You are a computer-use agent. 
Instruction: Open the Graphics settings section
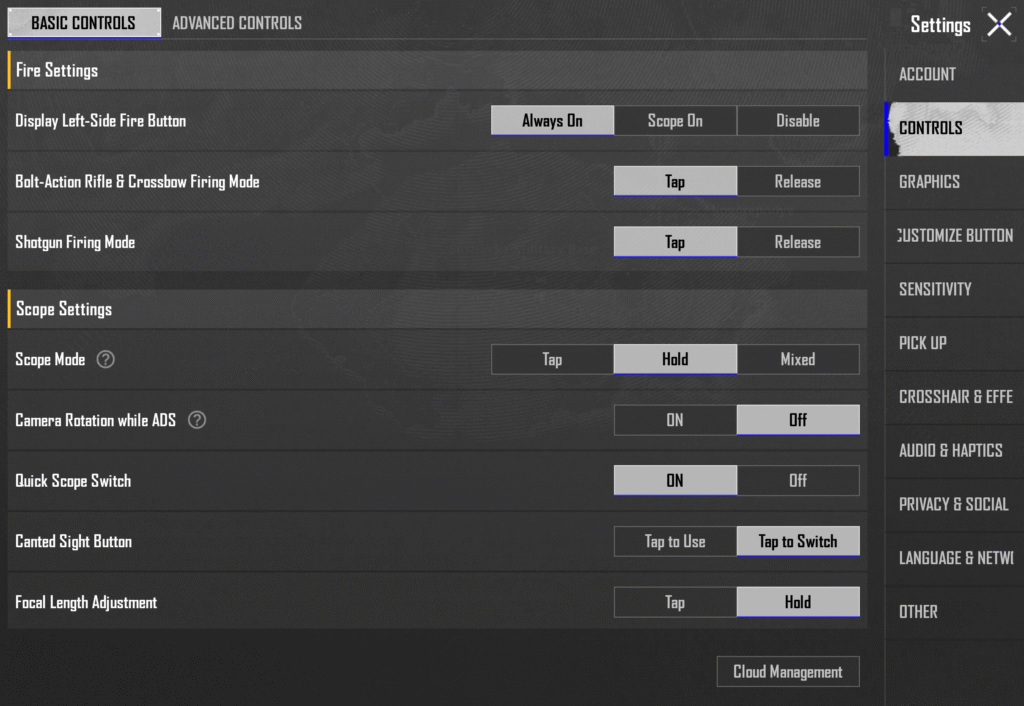[x=930, y=182]
